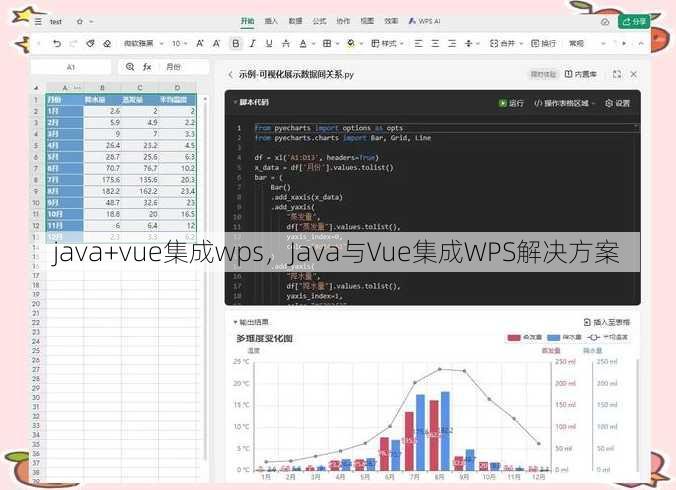Toggle italic formatting

click(x=253, y=44)
